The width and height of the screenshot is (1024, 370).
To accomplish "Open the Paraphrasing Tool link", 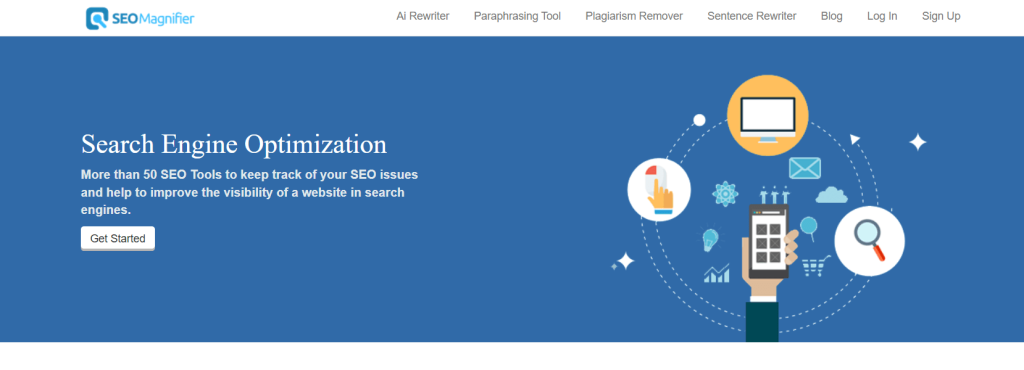I will [x=517, y=16].
